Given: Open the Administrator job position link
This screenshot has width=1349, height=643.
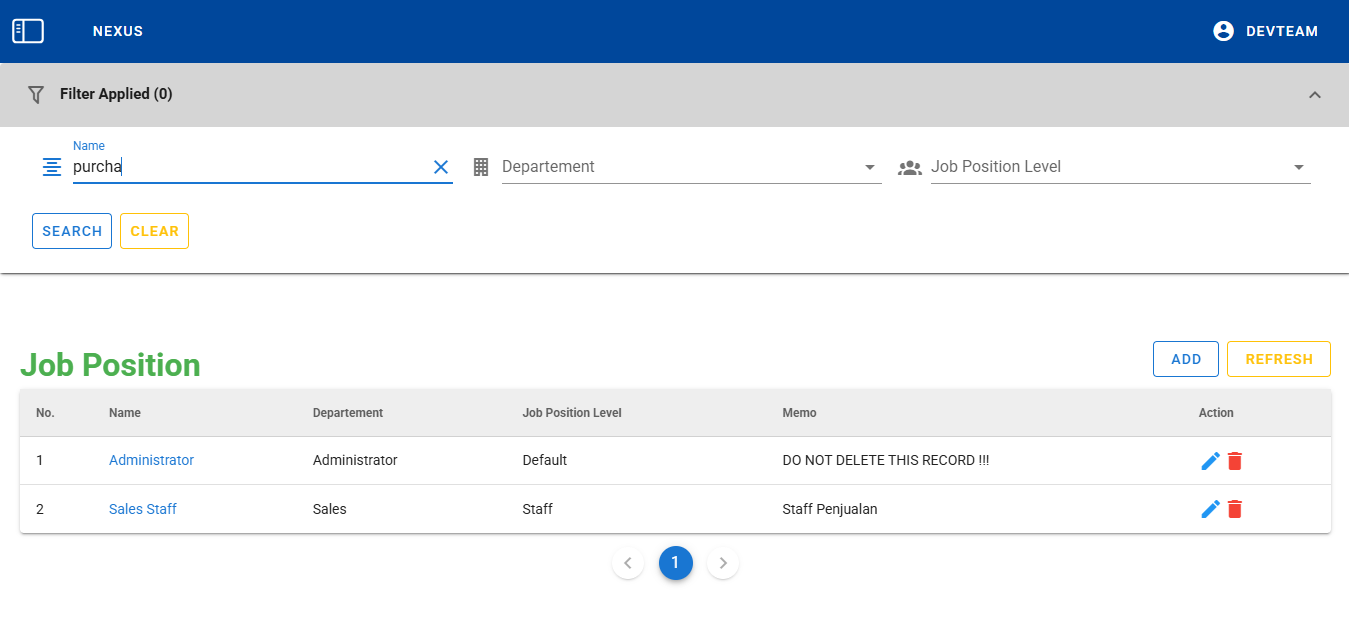Looking at the screenshot, I should pos(151,460).
